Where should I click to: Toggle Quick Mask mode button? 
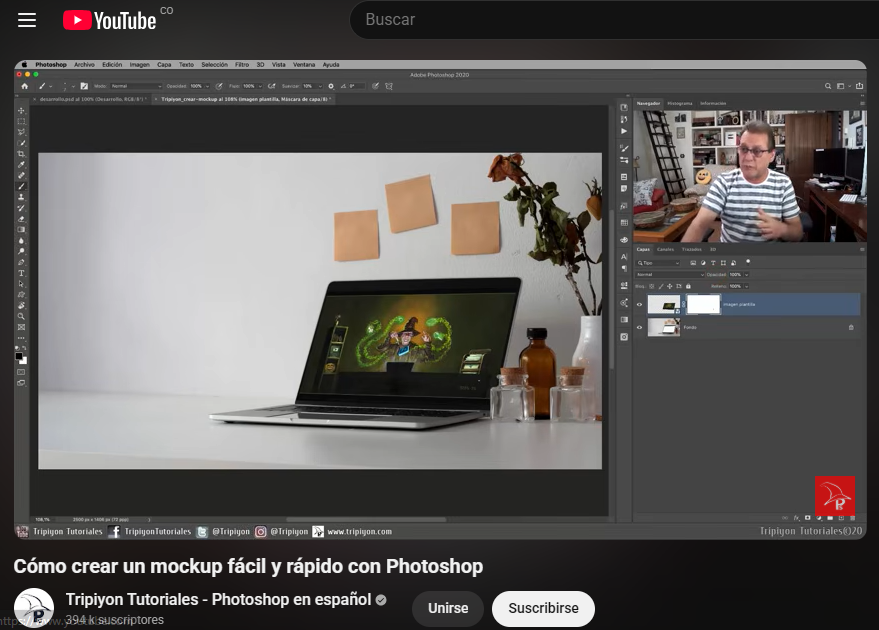[x=21, y=372]
